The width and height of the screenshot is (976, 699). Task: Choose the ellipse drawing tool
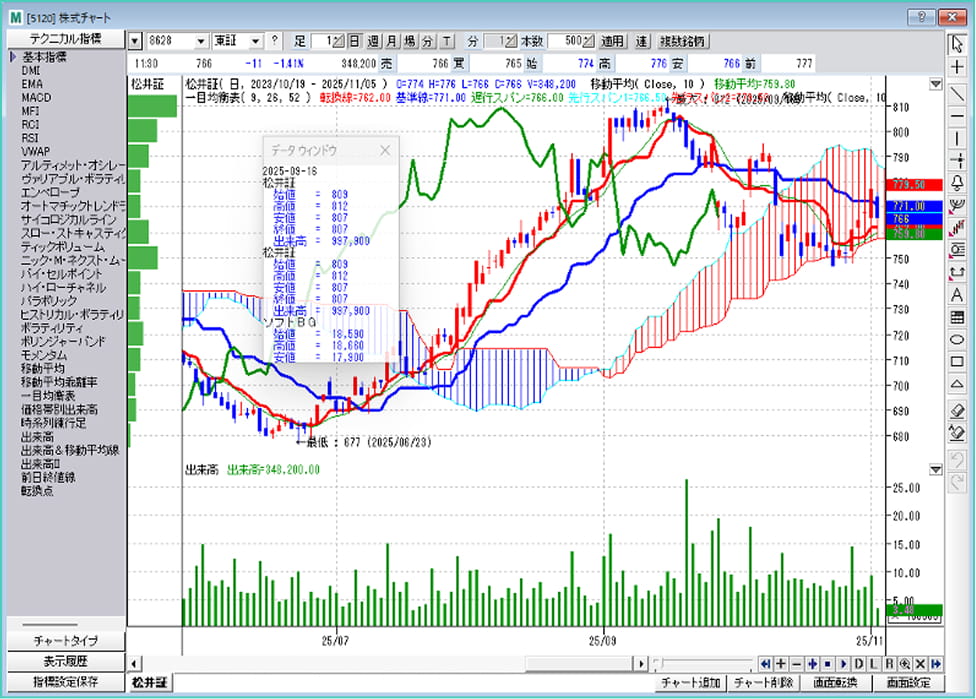click(958, 340)
